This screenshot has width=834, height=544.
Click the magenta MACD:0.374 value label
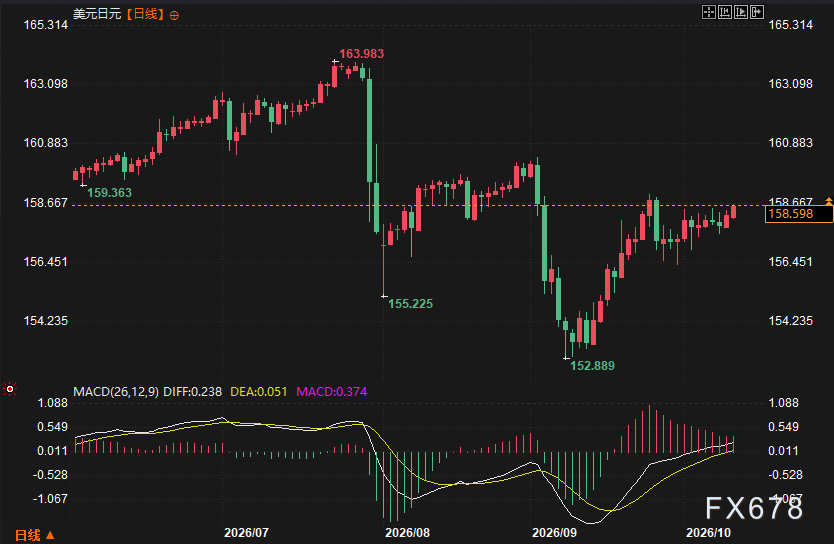(x=331, y=392)
